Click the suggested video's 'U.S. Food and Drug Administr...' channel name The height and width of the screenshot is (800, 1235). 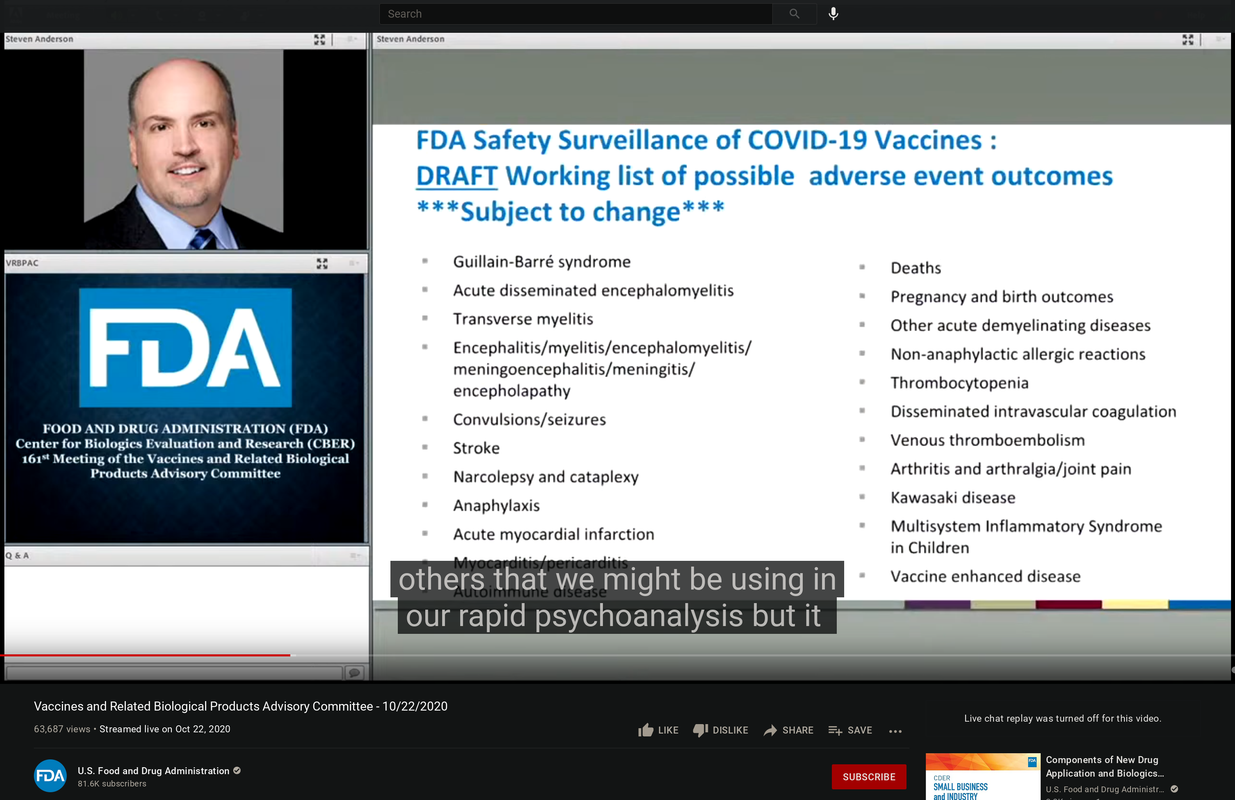(1106, 790)
